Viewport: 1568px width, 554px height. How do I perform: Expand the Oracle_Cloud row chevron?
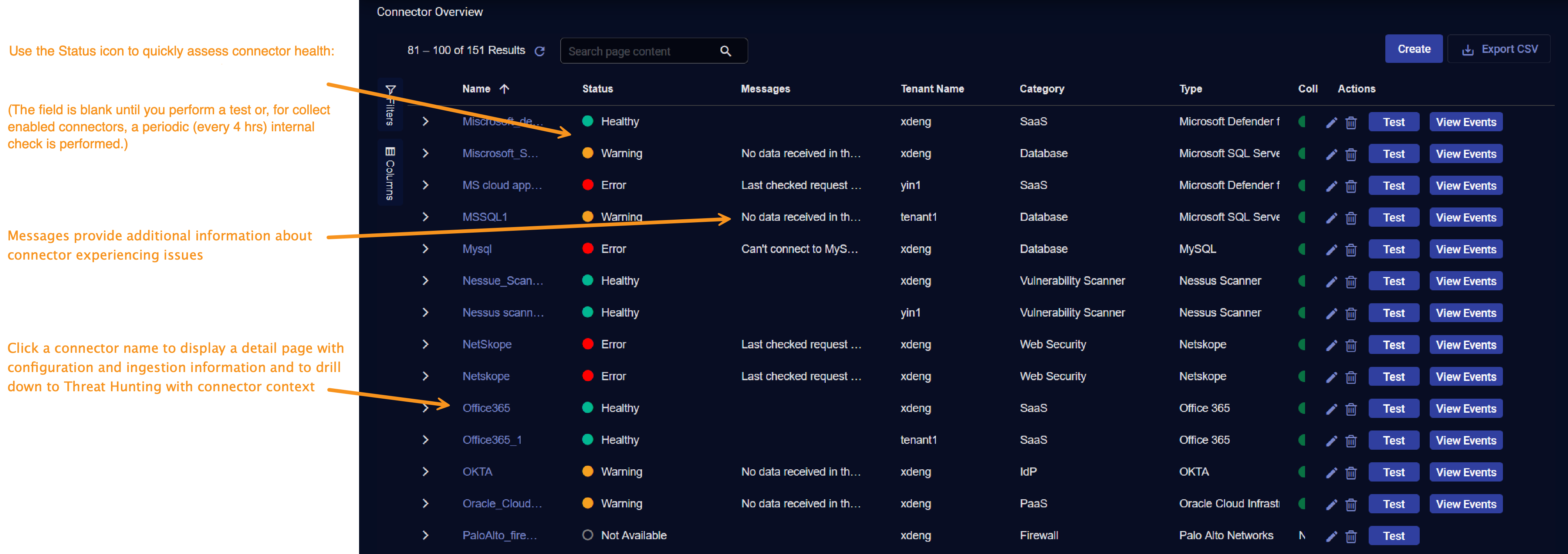[426, 503]
